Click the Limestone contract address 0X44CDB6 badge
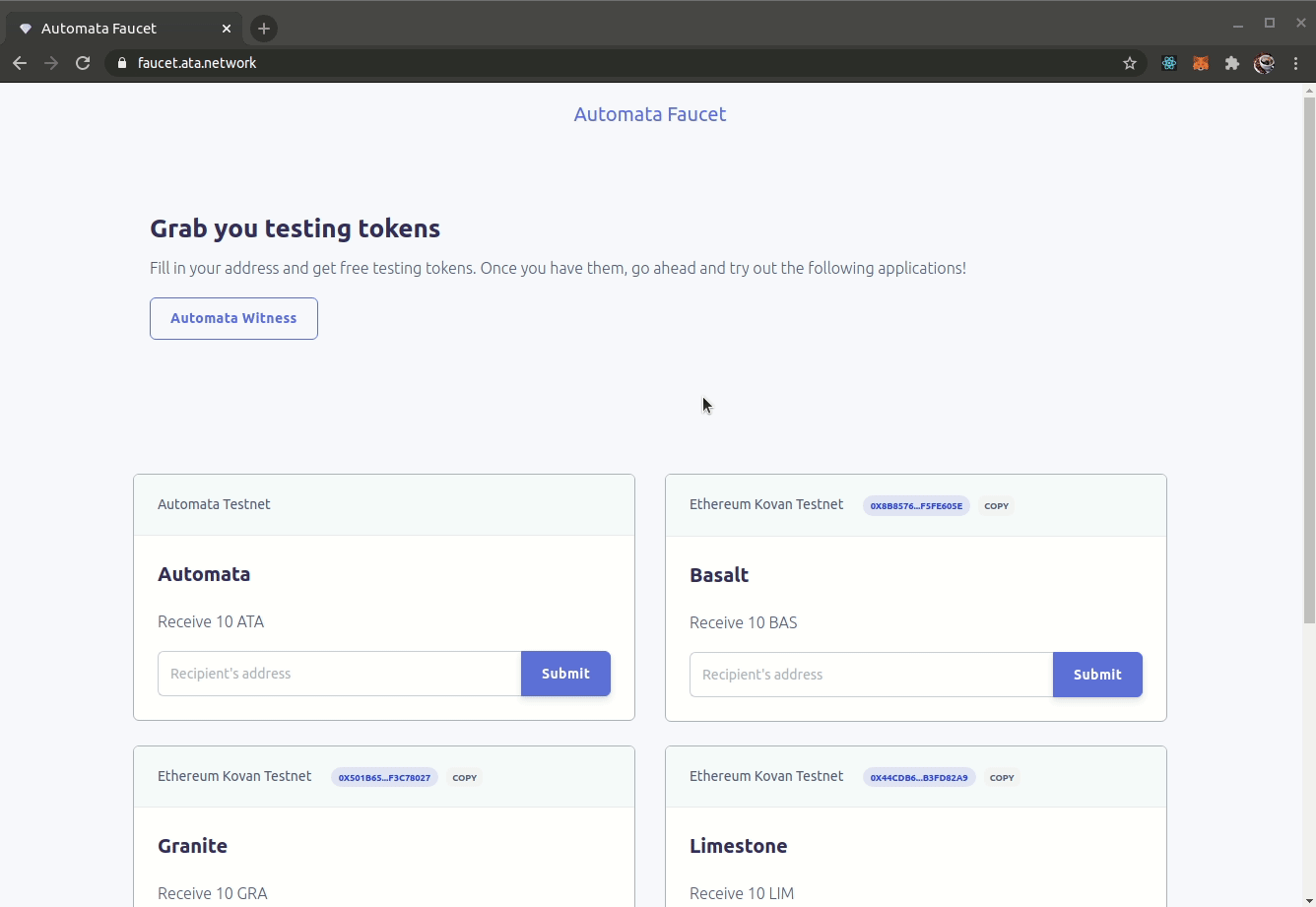 (919, 777)
